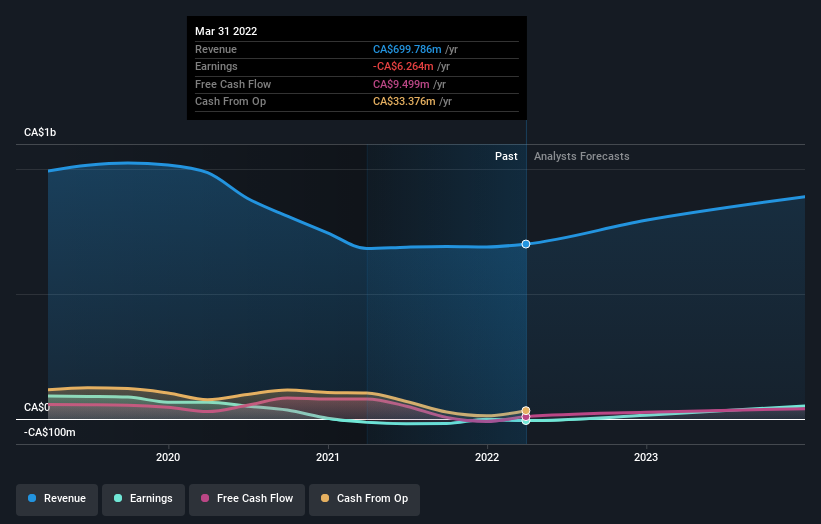The height and width of the screenshot is (524, 821).
Task: Toggle the Cash From Op legend button
Action: 364,499
